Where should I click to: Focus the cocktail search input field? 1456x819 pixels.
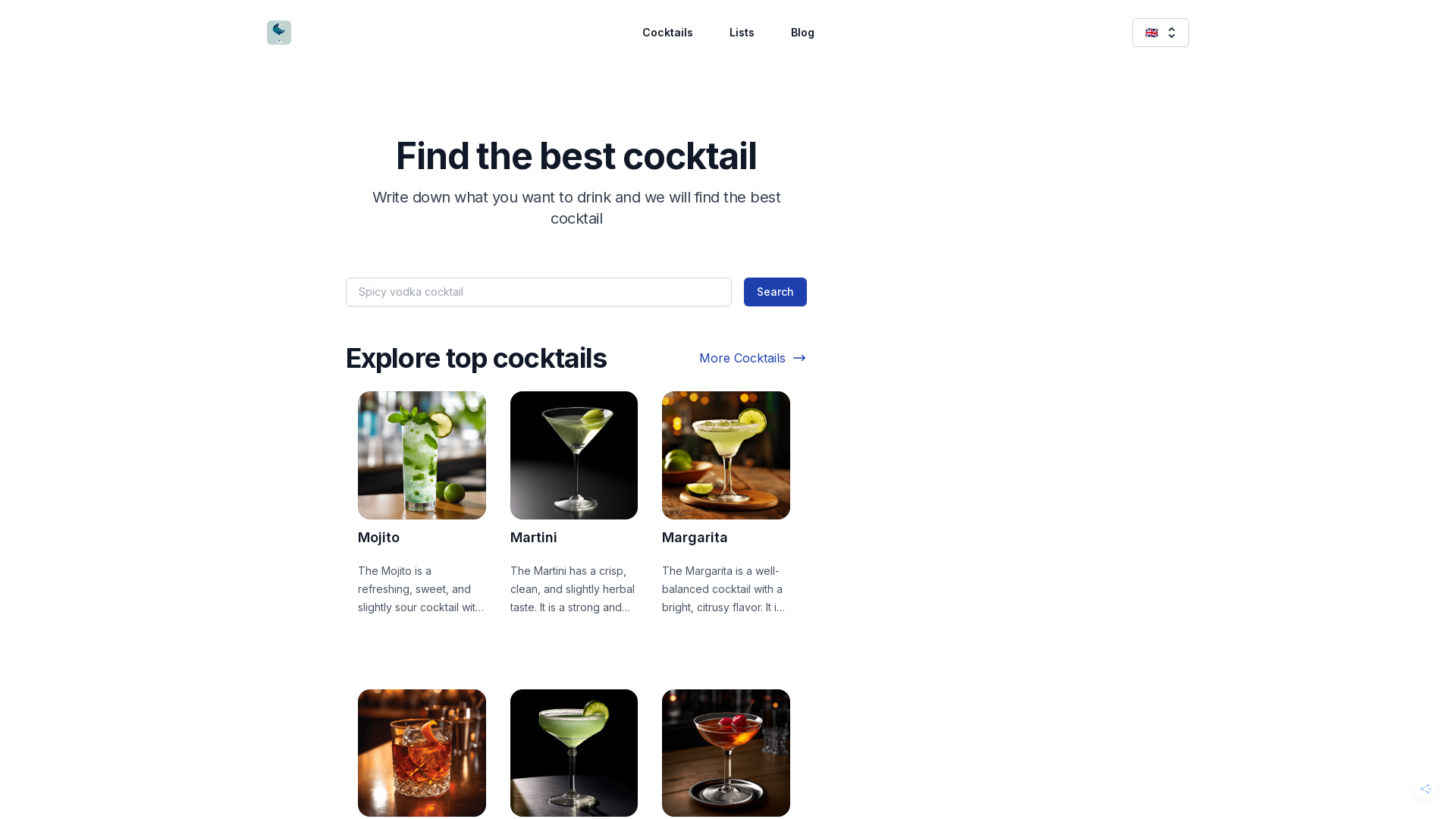[x=538, y=292]
